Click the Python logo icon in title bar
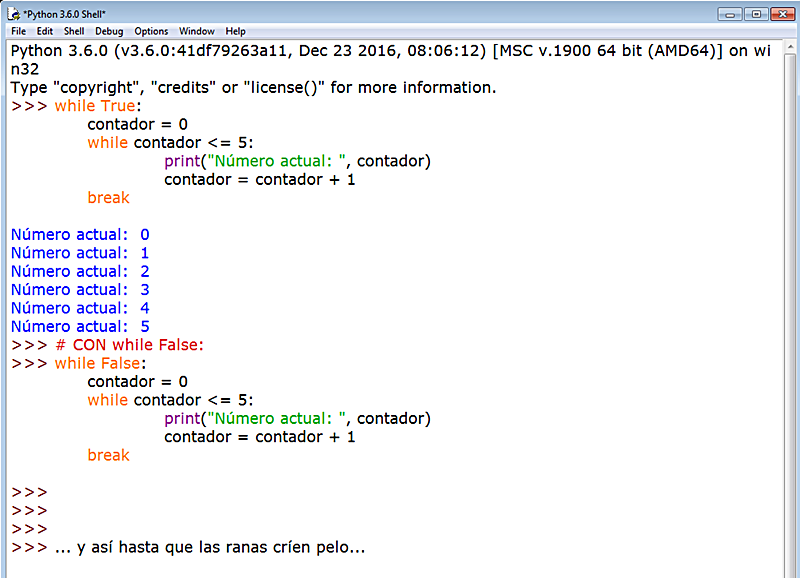 point(14,14)
